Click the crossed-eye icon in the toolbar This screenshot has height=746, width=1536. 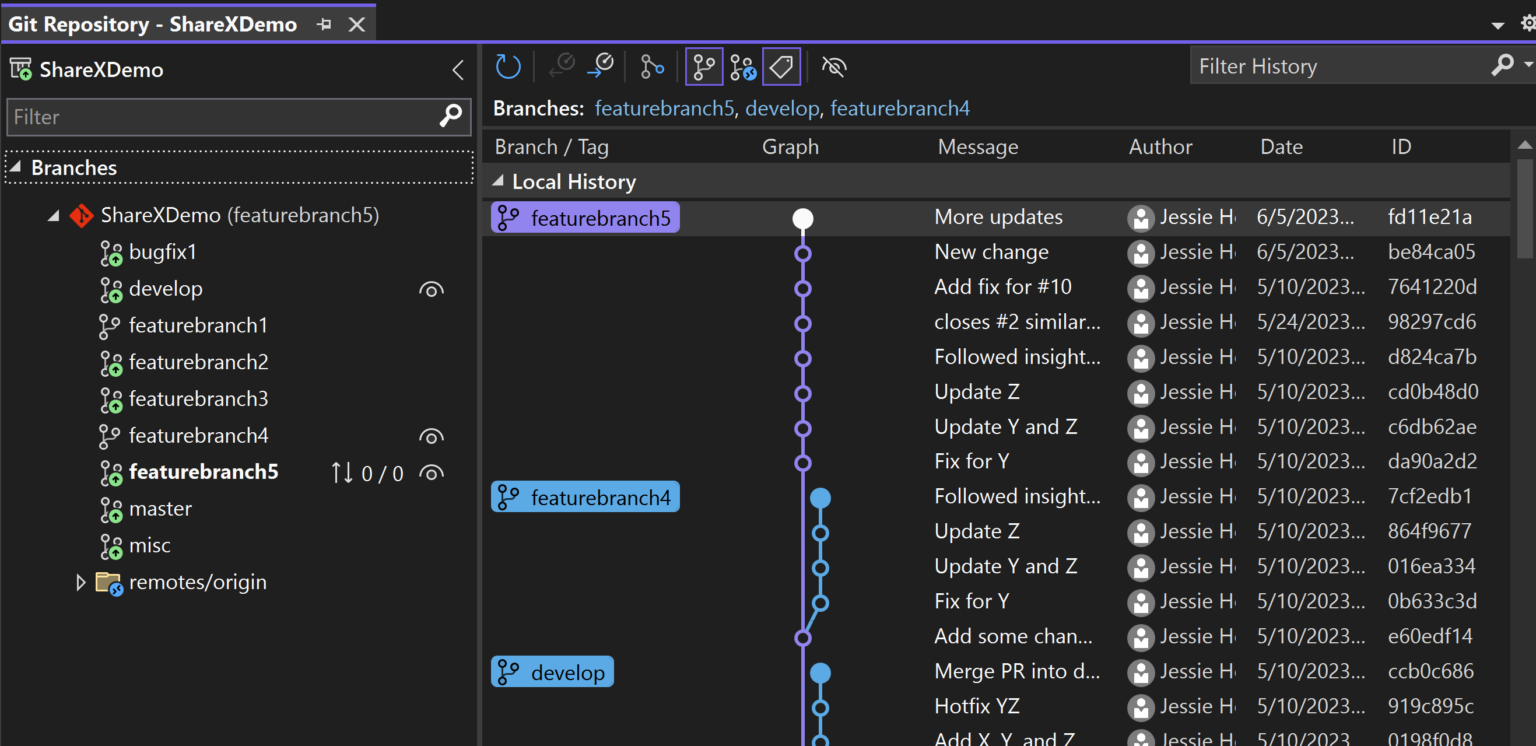pos(833,66)
